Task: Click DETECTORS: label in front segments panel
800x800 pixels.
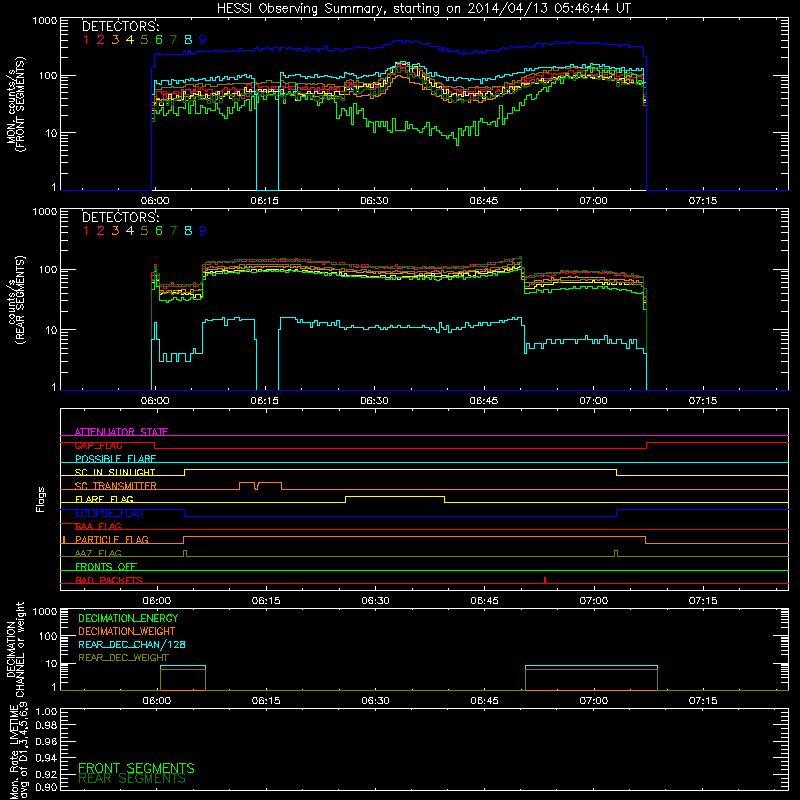Action: 121,27
